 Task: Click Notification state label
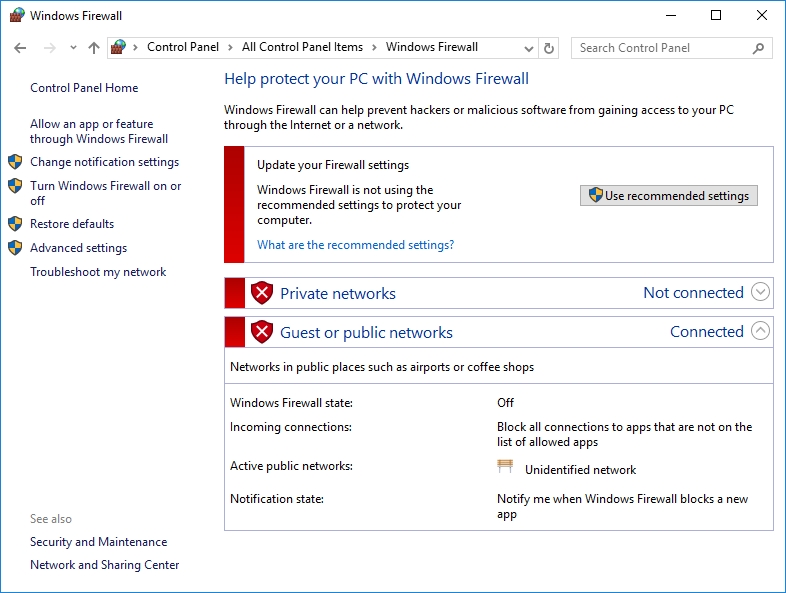[x=277, y=499]
